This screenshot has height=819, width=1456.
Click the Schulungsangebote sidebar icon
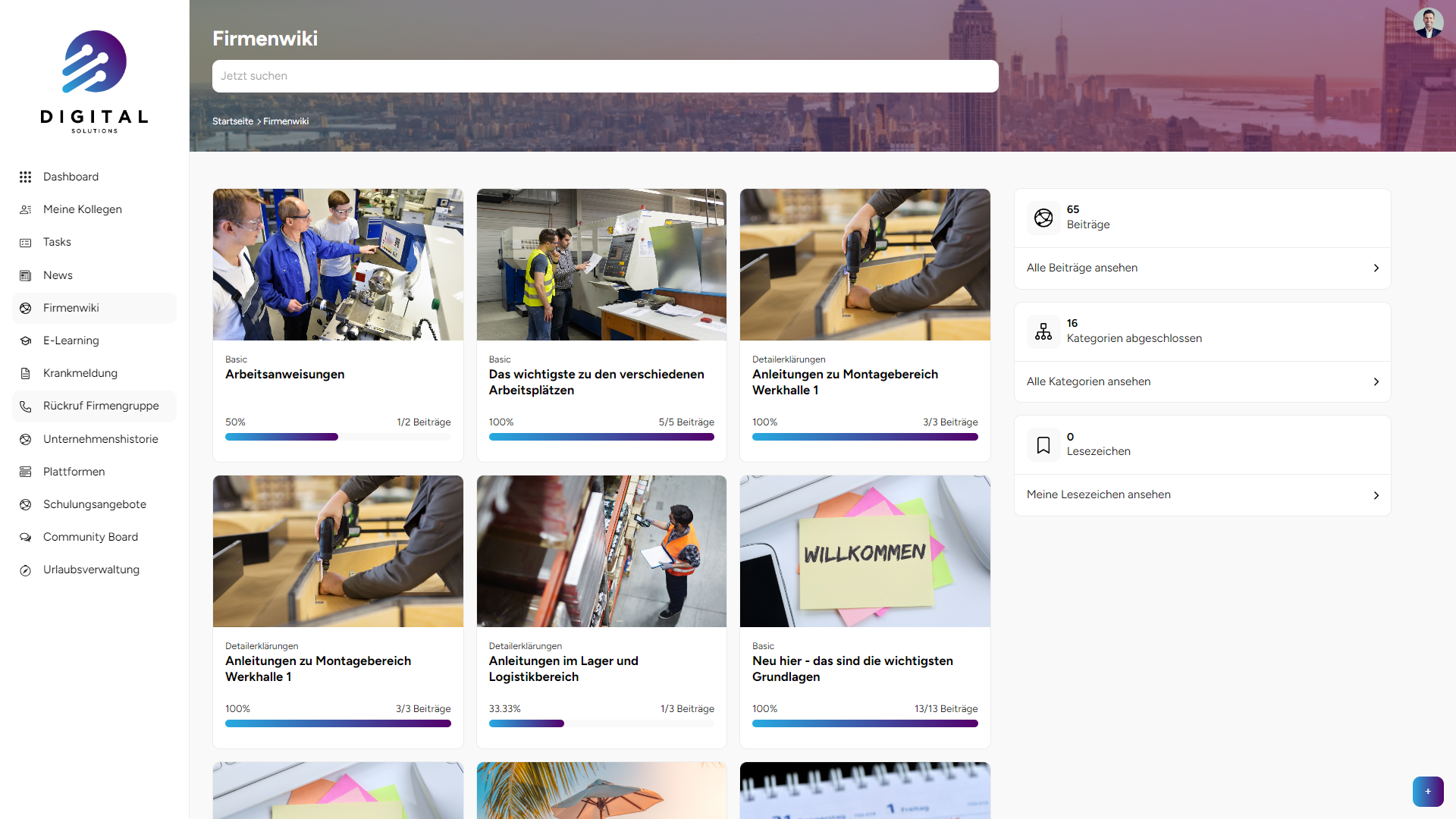[25, 504]
